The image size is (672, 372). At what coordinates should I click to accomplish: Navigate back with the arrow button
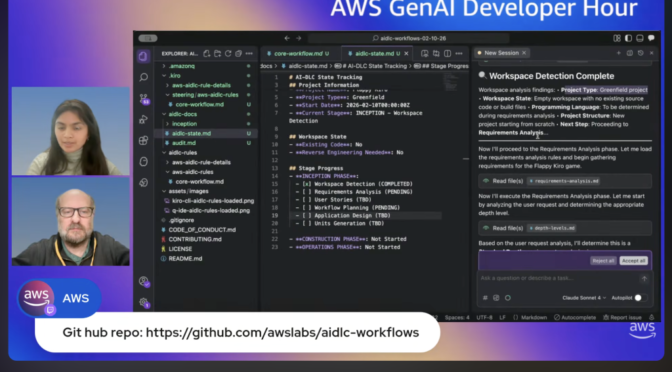(287, 38)
